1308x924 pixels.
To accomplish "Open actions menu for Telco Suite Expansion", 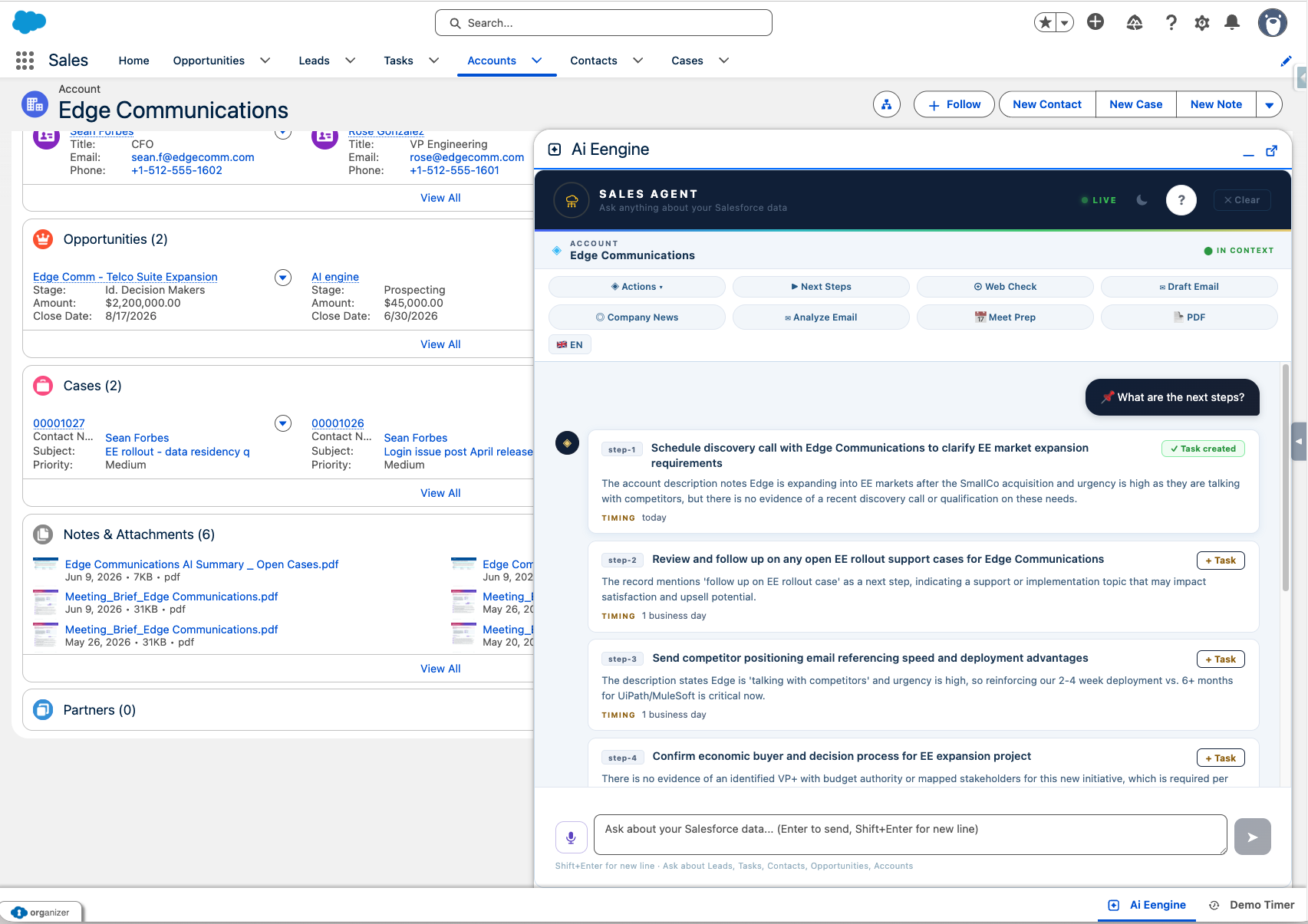I will (x=283, y=278).
